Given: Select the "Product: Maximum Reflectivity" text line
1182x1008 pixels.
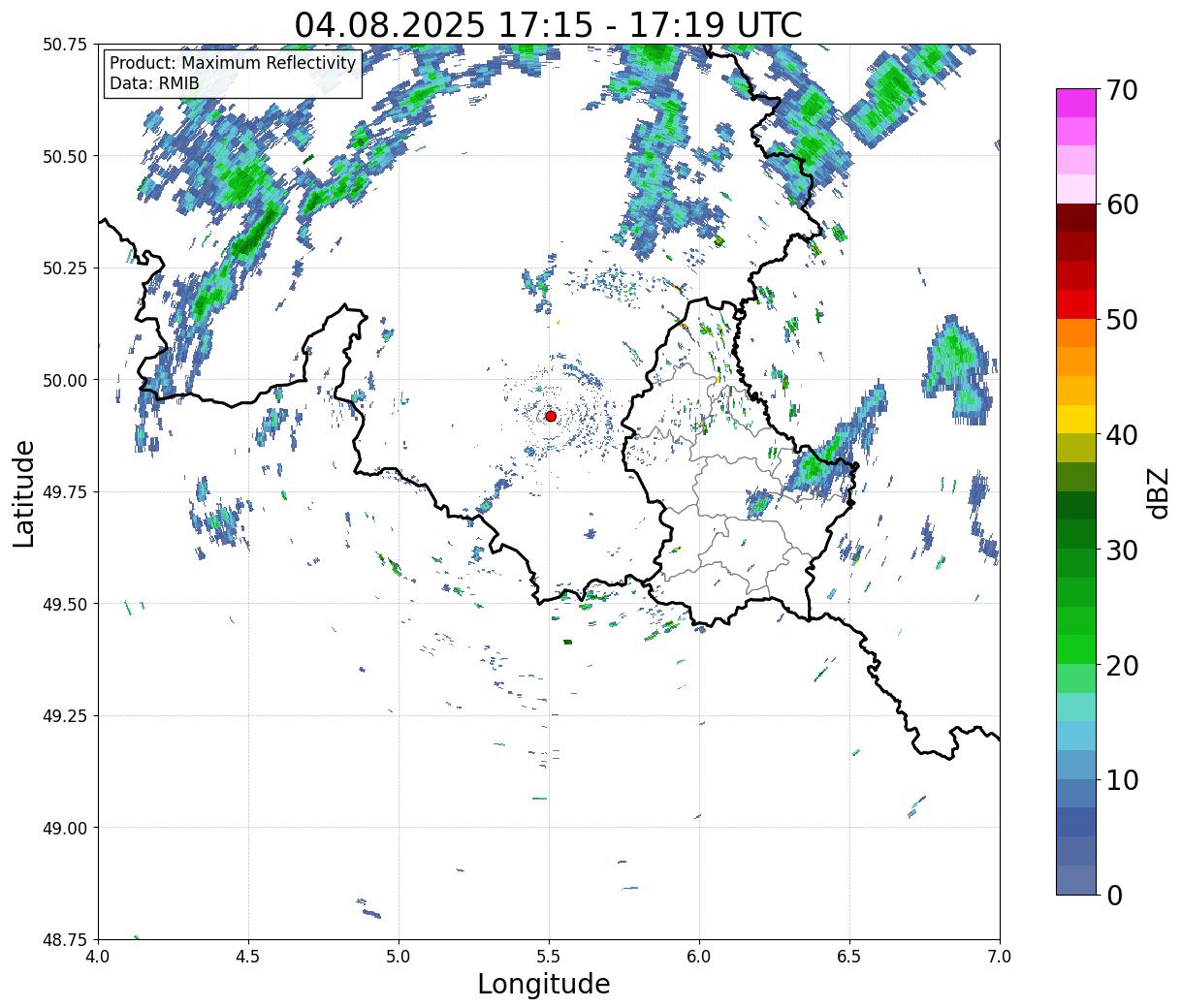Looking at the screenshot, I should 233,64.
